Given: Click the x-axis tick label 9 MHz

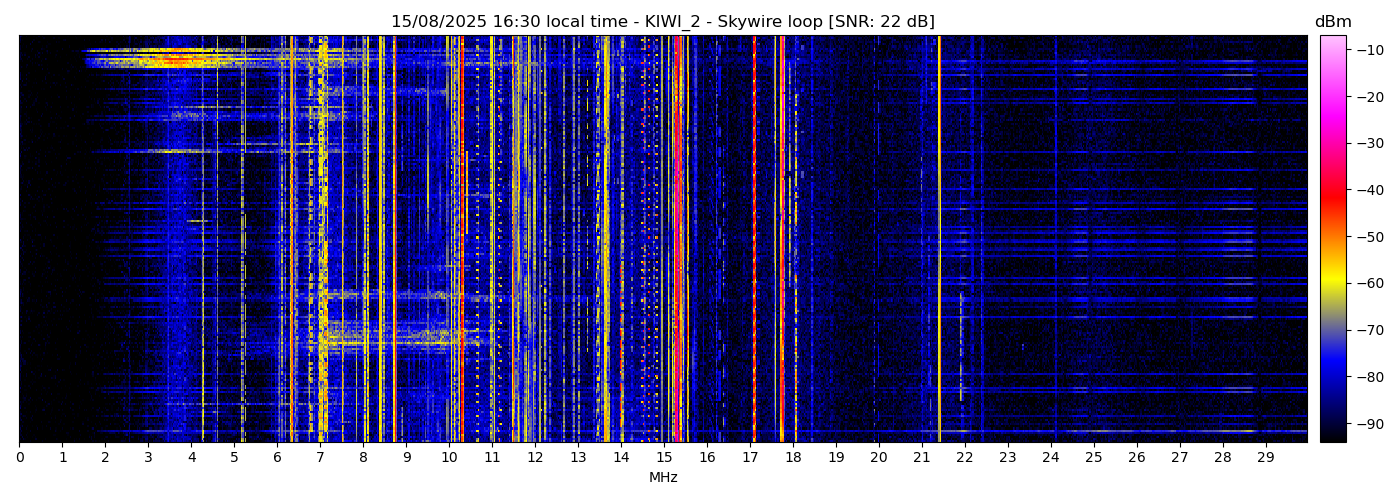Looking at the screenshot, I should 406,458.
